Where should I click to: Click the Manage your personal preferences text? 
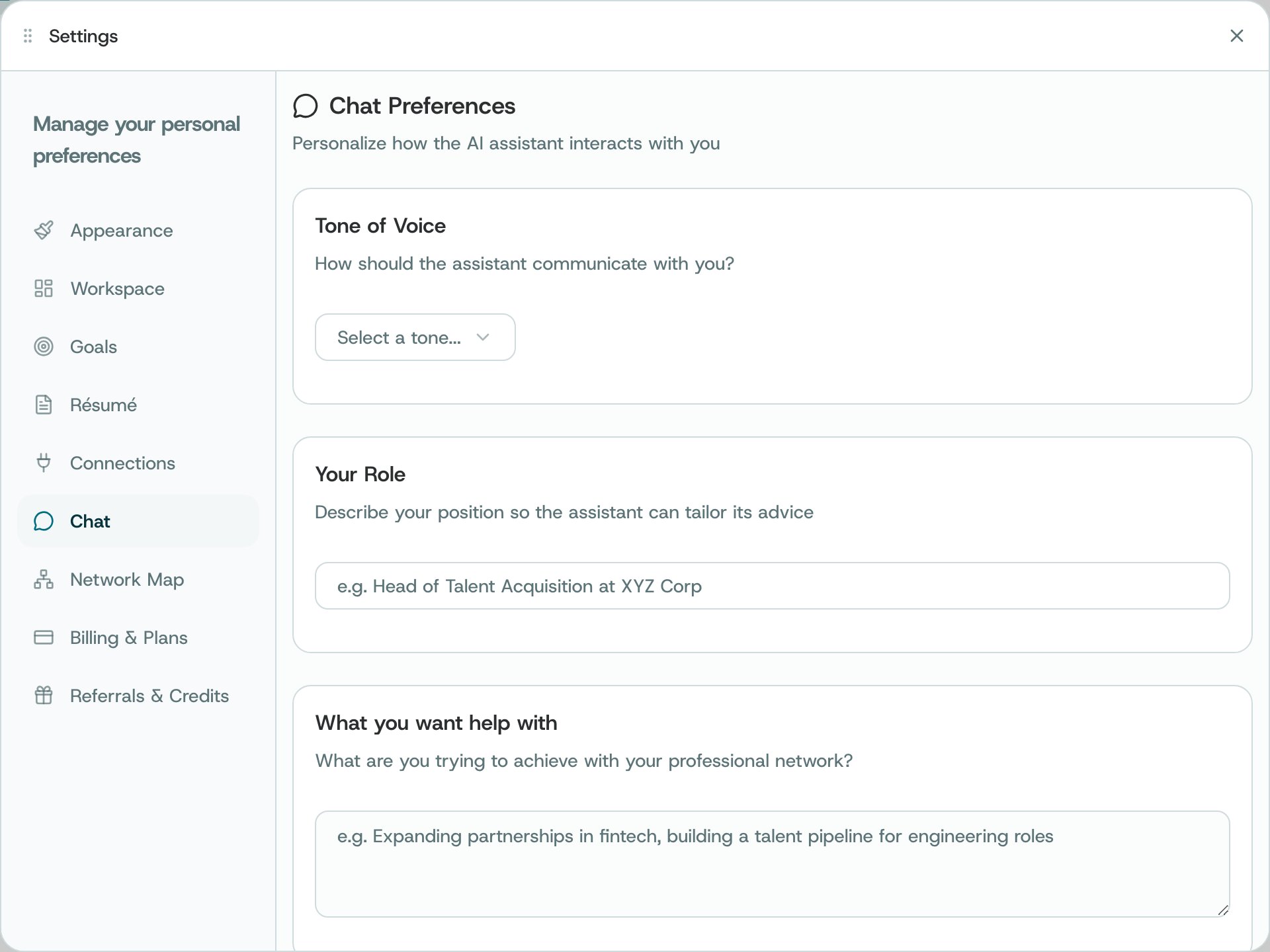pos(136,139)
